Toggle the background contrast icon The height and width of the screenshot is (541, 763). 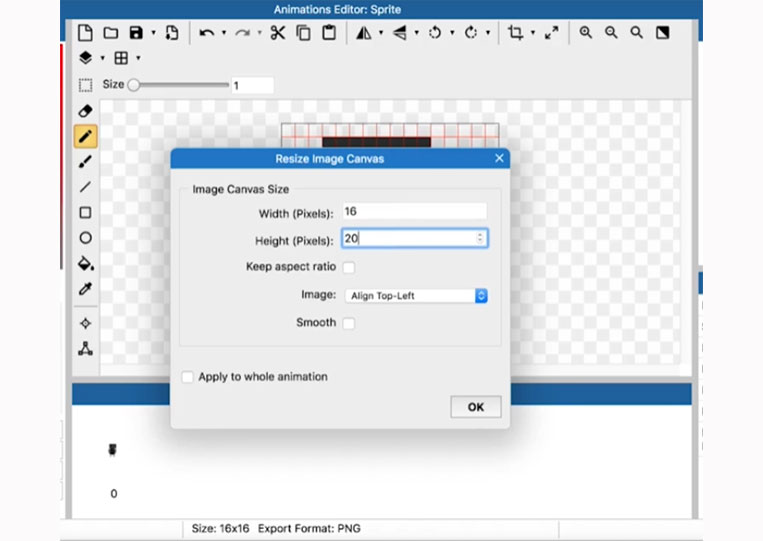point(663,33)
